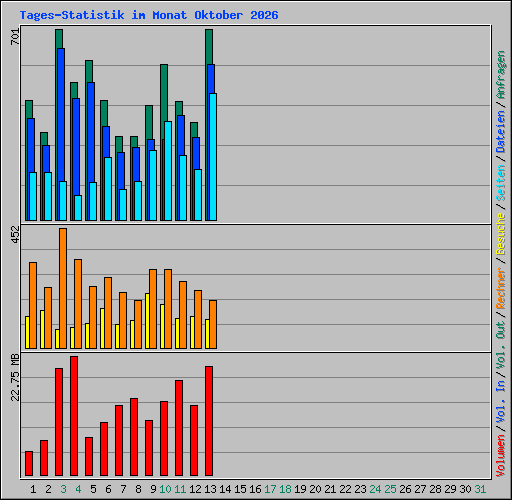Click the cyan 'Seiten' legend label
512x500 pixels.
point(501,183)
